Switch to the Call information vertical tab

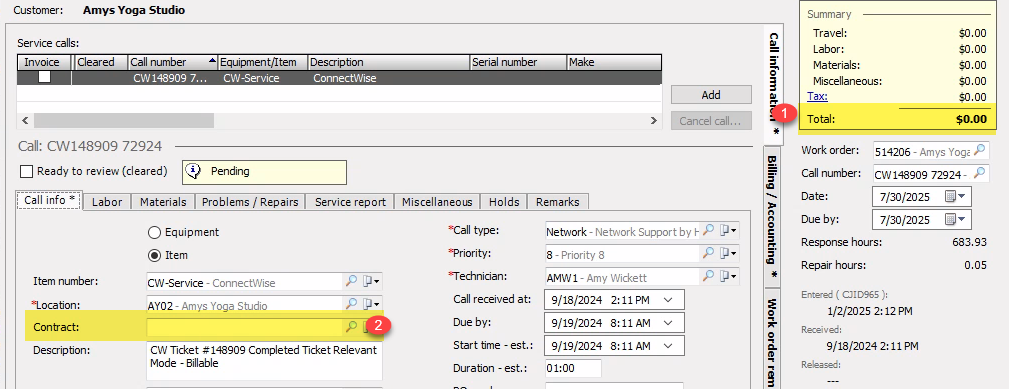click(x=774, y=84)
